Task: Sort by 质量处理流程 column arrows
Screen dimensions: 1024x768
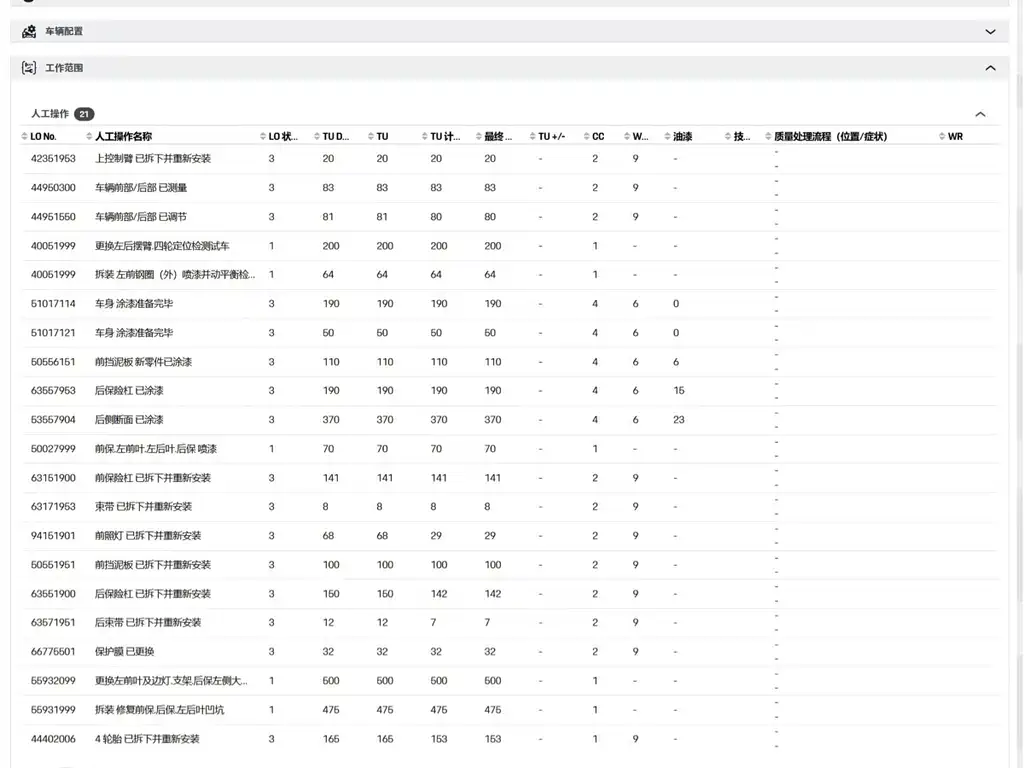Action: click(769, 136)
